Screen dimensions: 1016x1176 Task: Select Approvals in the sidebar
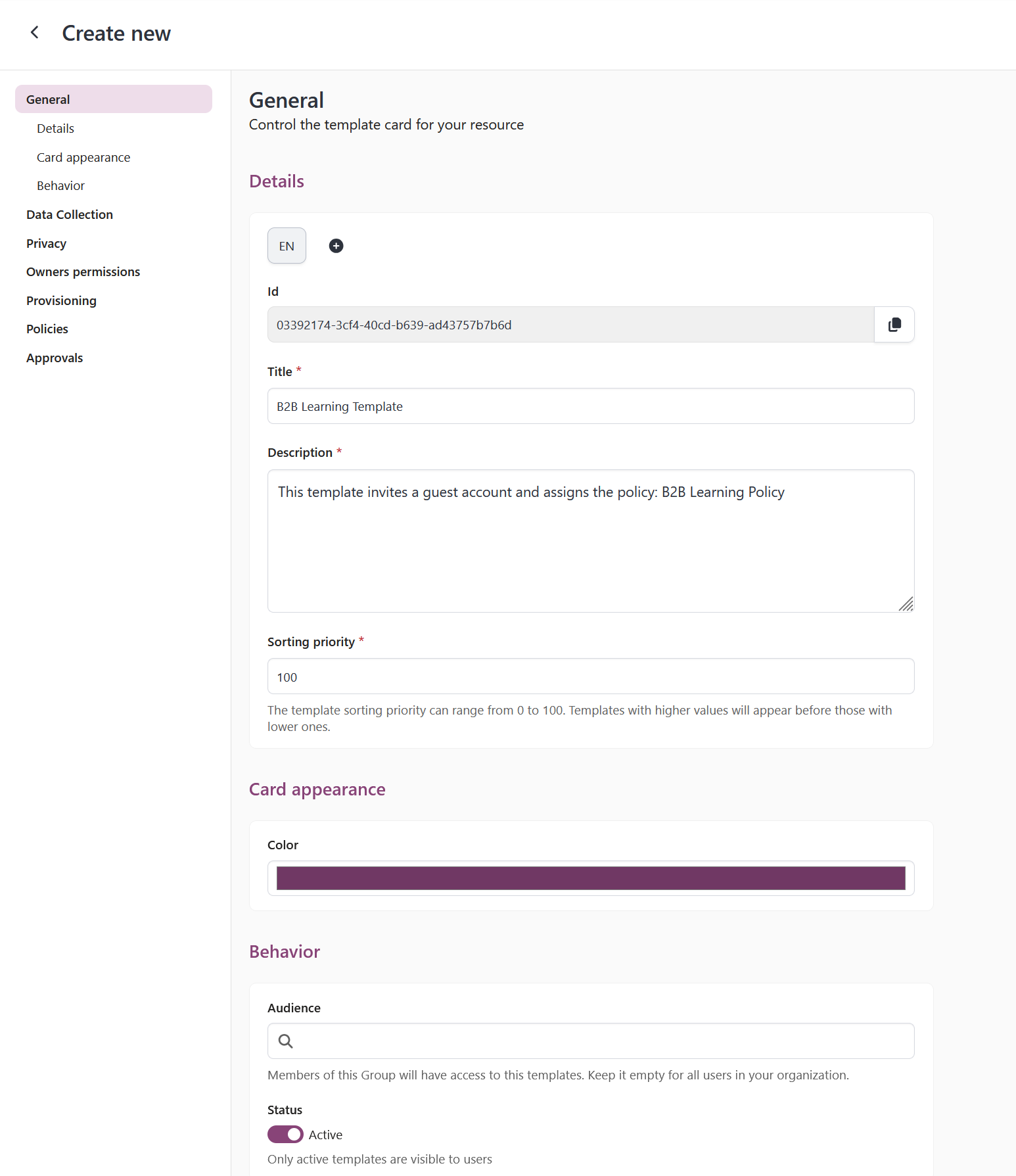[55, 357]
